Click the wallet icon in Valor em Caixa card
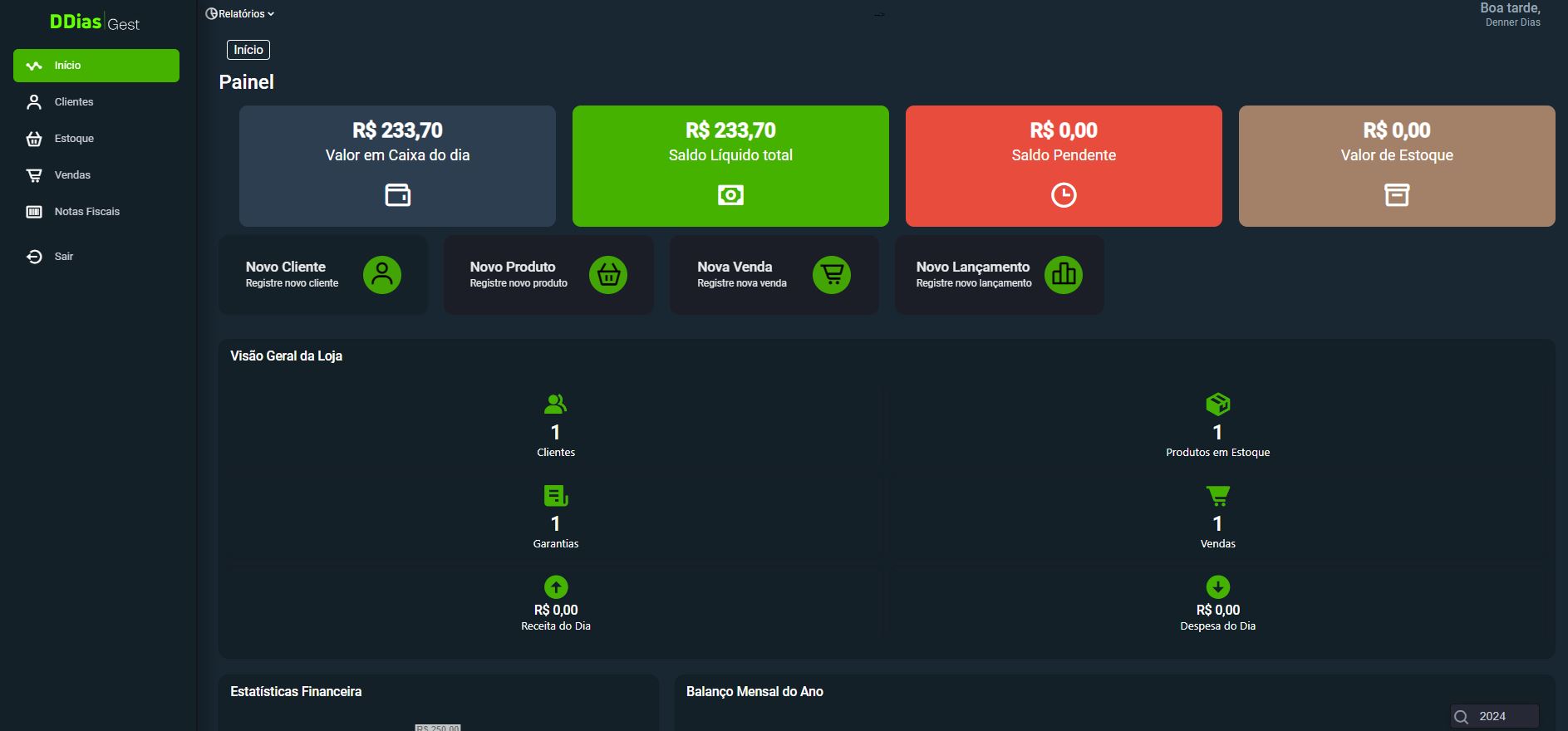This screenshot has width=1568, height=731. (x=397, y=195)
